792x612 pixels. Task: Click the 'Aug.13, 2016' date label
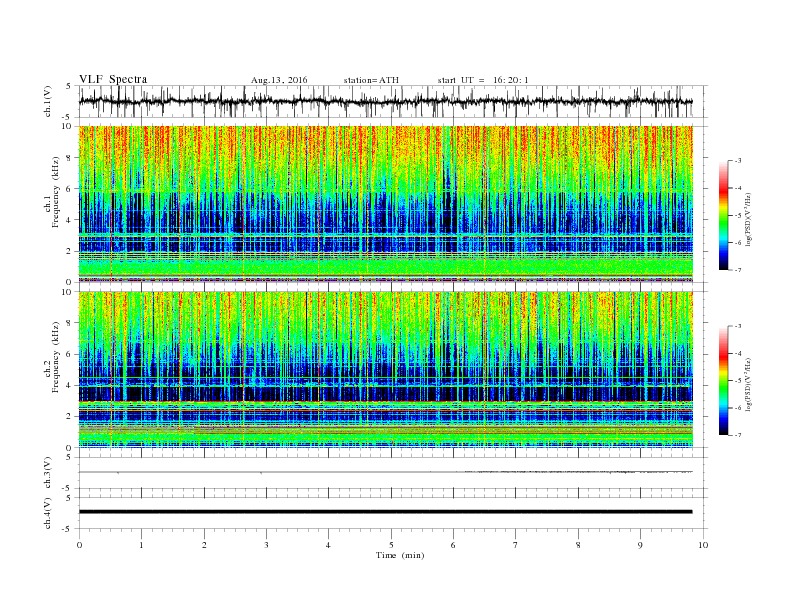[279, 80]
